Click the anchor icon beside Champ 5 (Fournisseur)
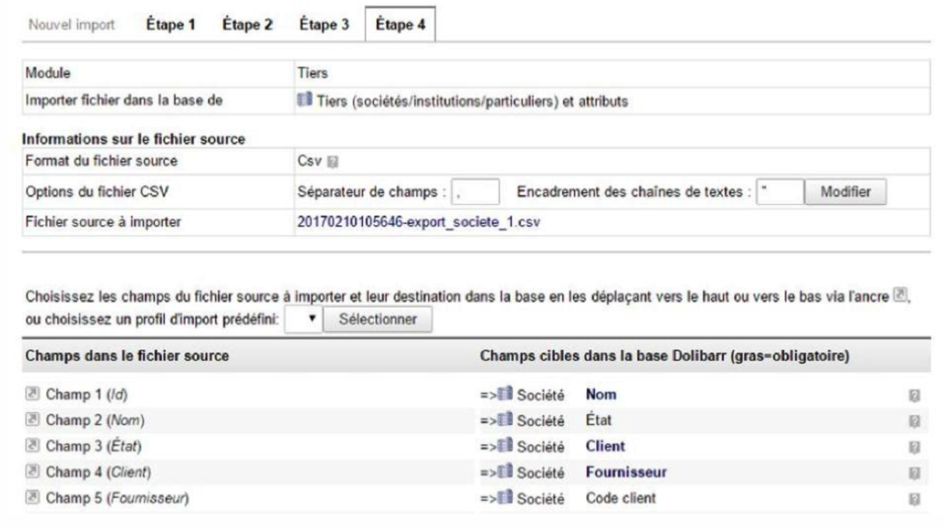The image size is (945, 527). [33, 497]
